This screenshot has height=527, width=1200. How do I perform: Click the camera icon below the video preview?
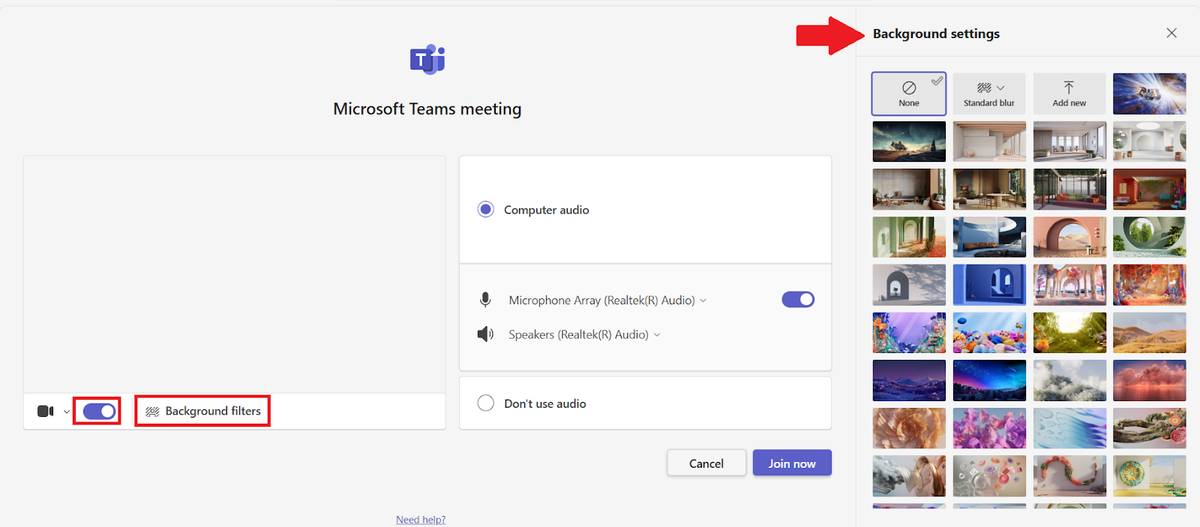45,411
